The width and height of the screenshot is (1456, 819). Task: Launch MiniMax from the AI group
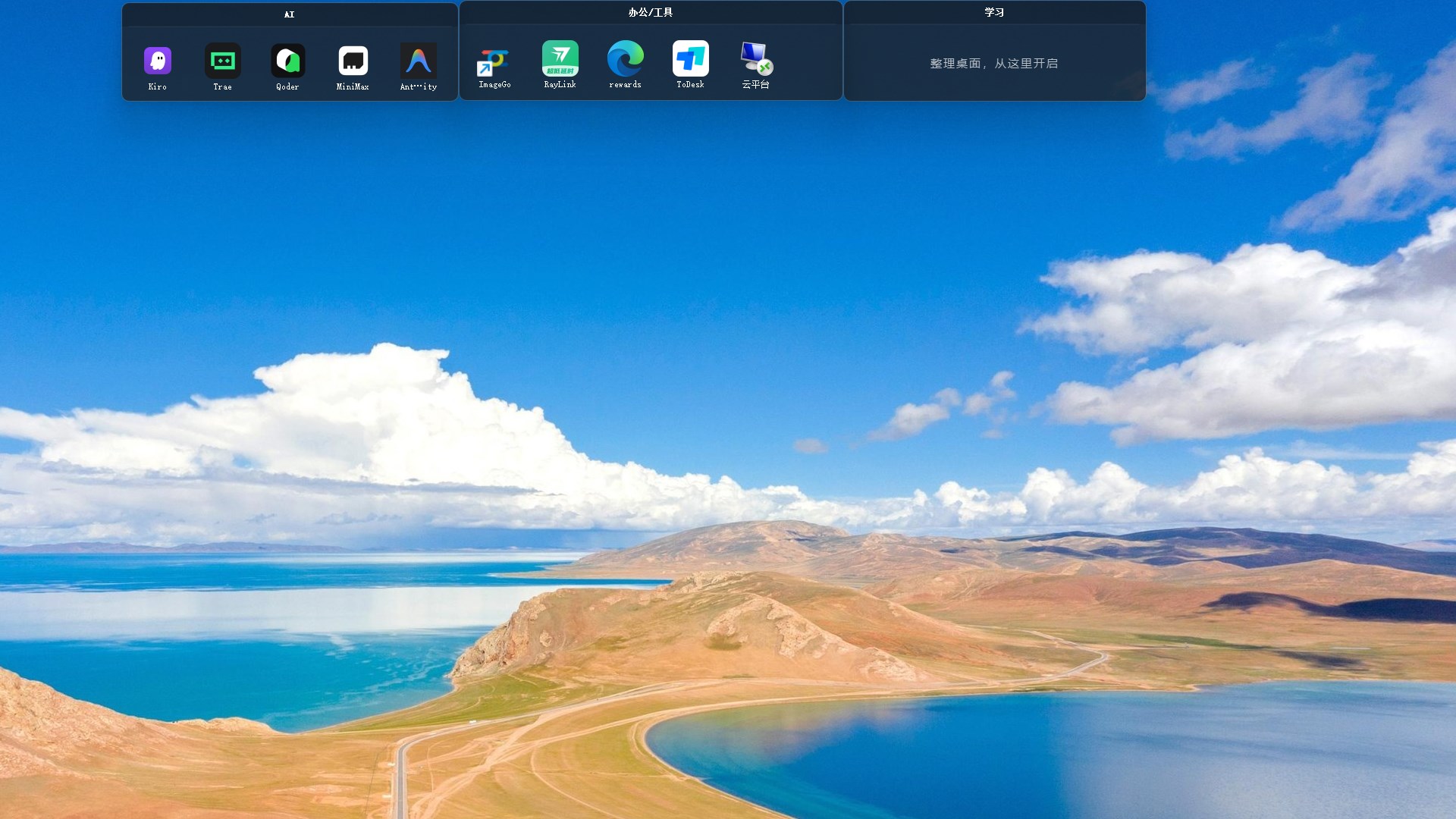coord(353,61)
